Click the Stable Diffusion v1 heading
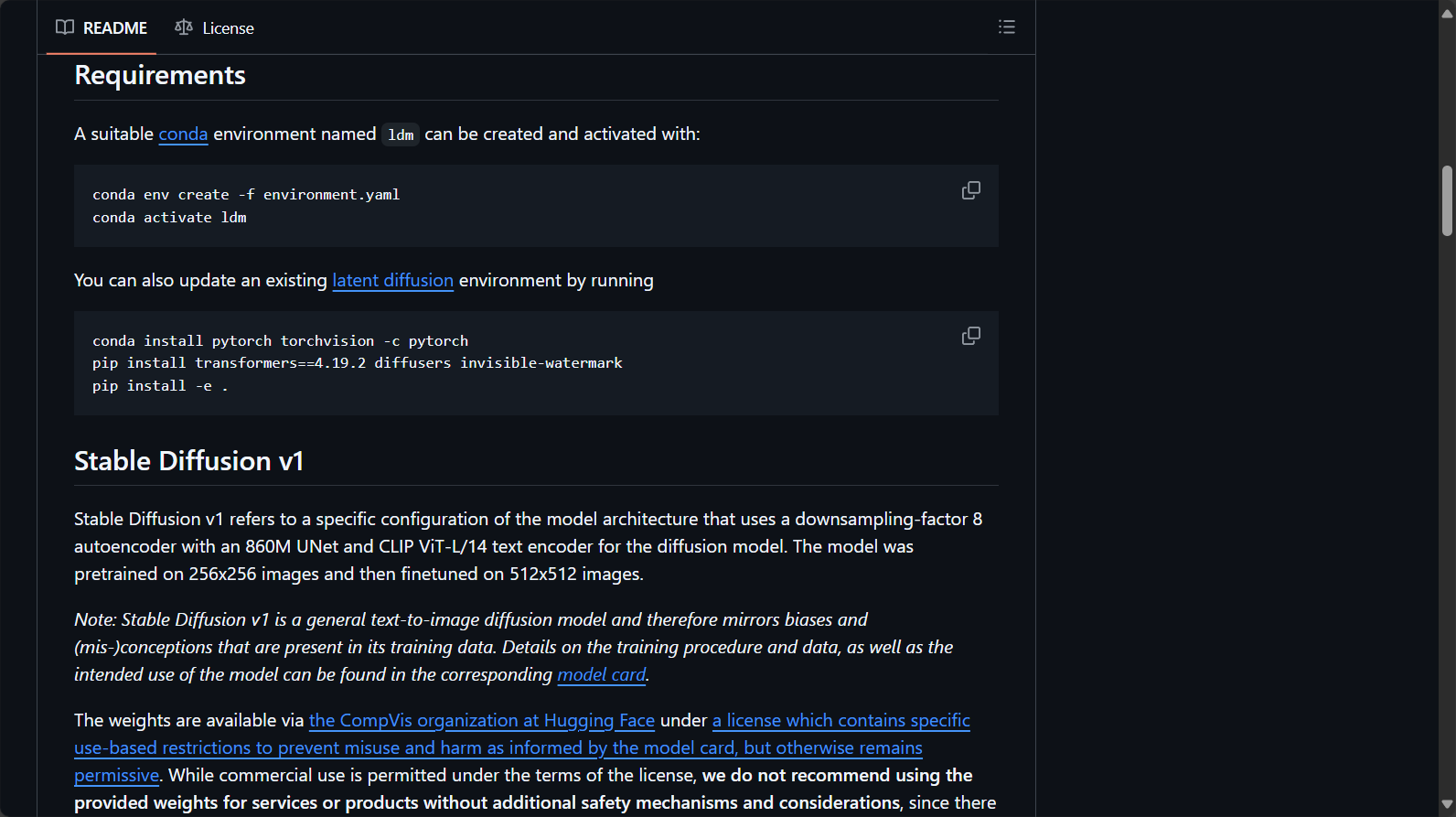This screenshot has height=817, width=1456. point(188,461)
